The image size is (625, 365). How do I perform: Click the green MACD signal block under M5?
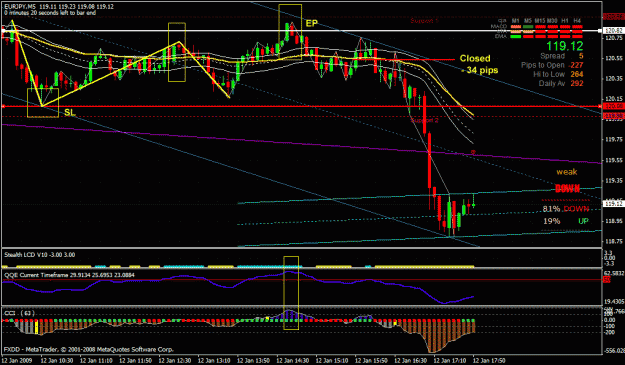pyautogui.click(x=528, y=27)
